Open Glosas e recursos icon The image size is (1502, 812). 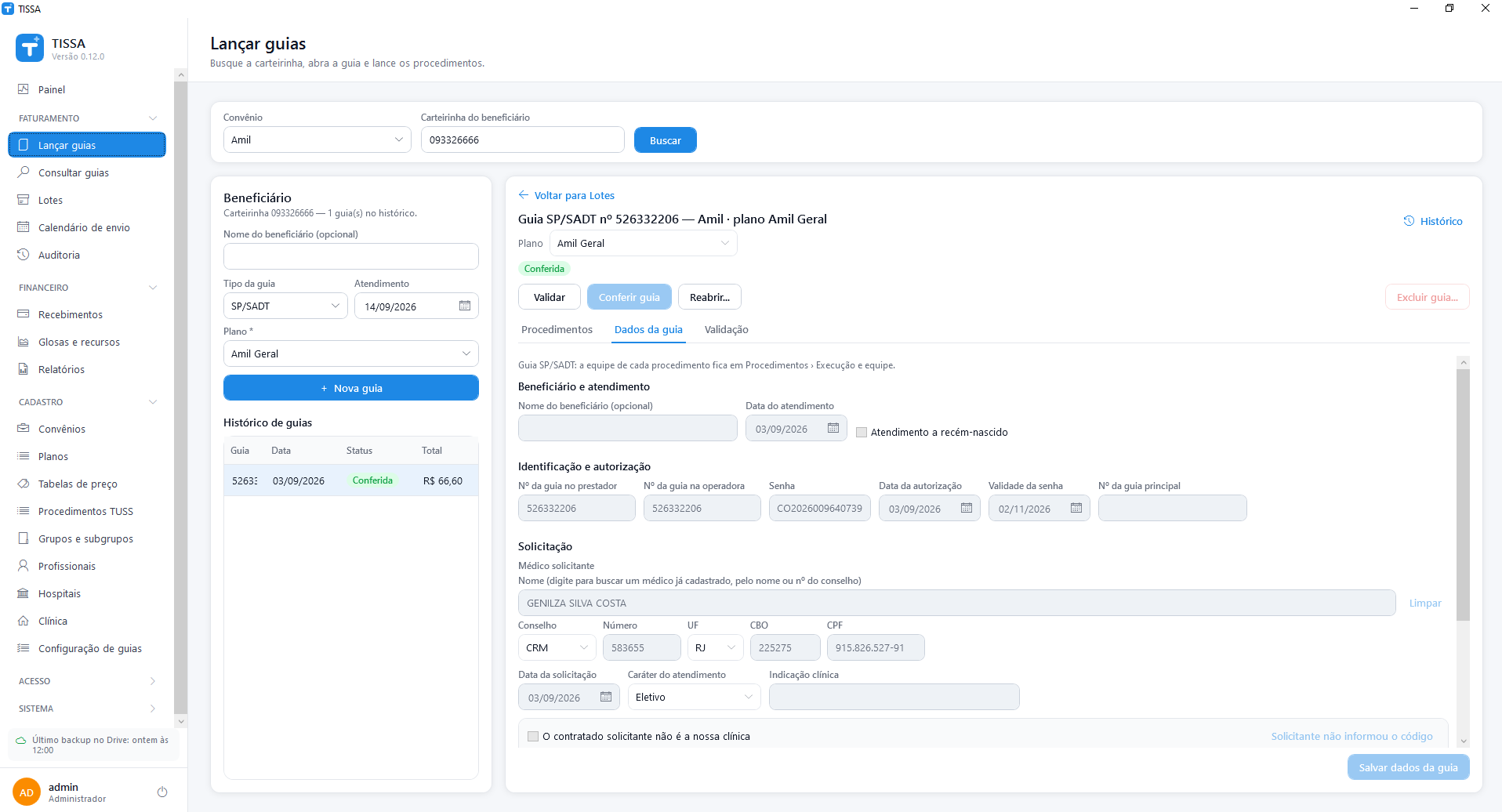coord(24,342)
